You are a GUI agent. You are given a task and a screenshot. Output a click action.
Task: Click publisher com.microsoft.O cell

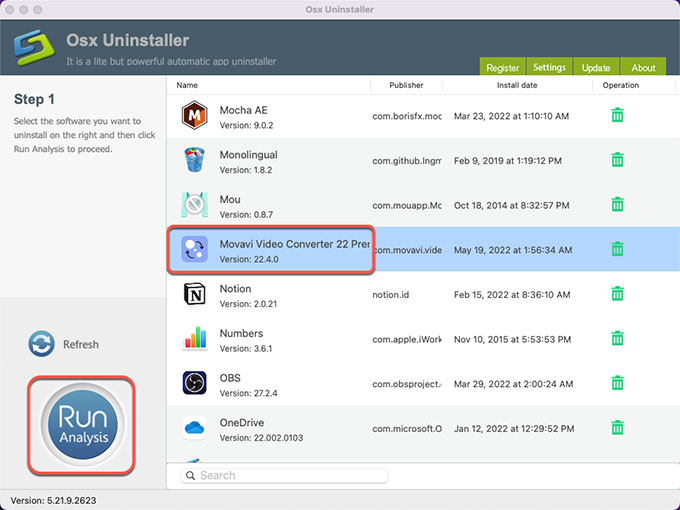point(407,429)
